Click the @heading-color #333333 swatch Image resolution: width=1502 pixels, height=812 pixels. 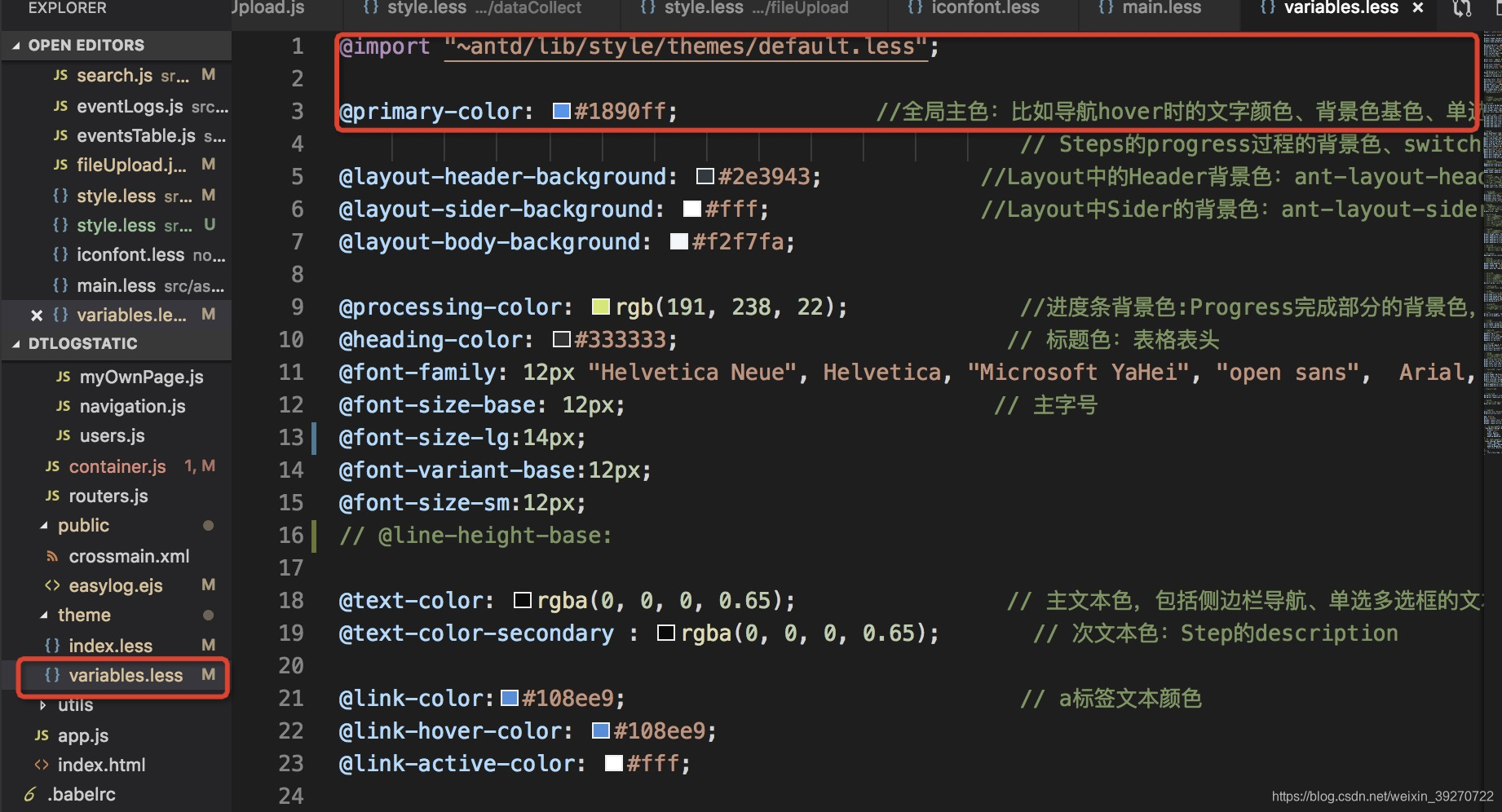point(562,339)
